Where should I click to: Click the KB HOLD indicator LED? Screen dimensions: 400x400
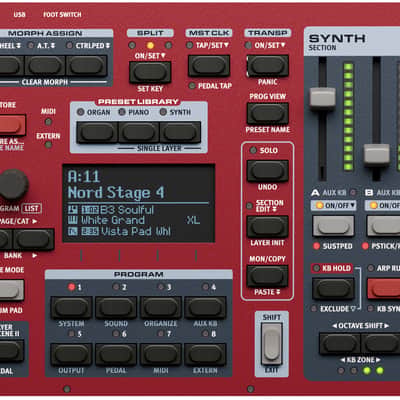[x=316, y=268]
